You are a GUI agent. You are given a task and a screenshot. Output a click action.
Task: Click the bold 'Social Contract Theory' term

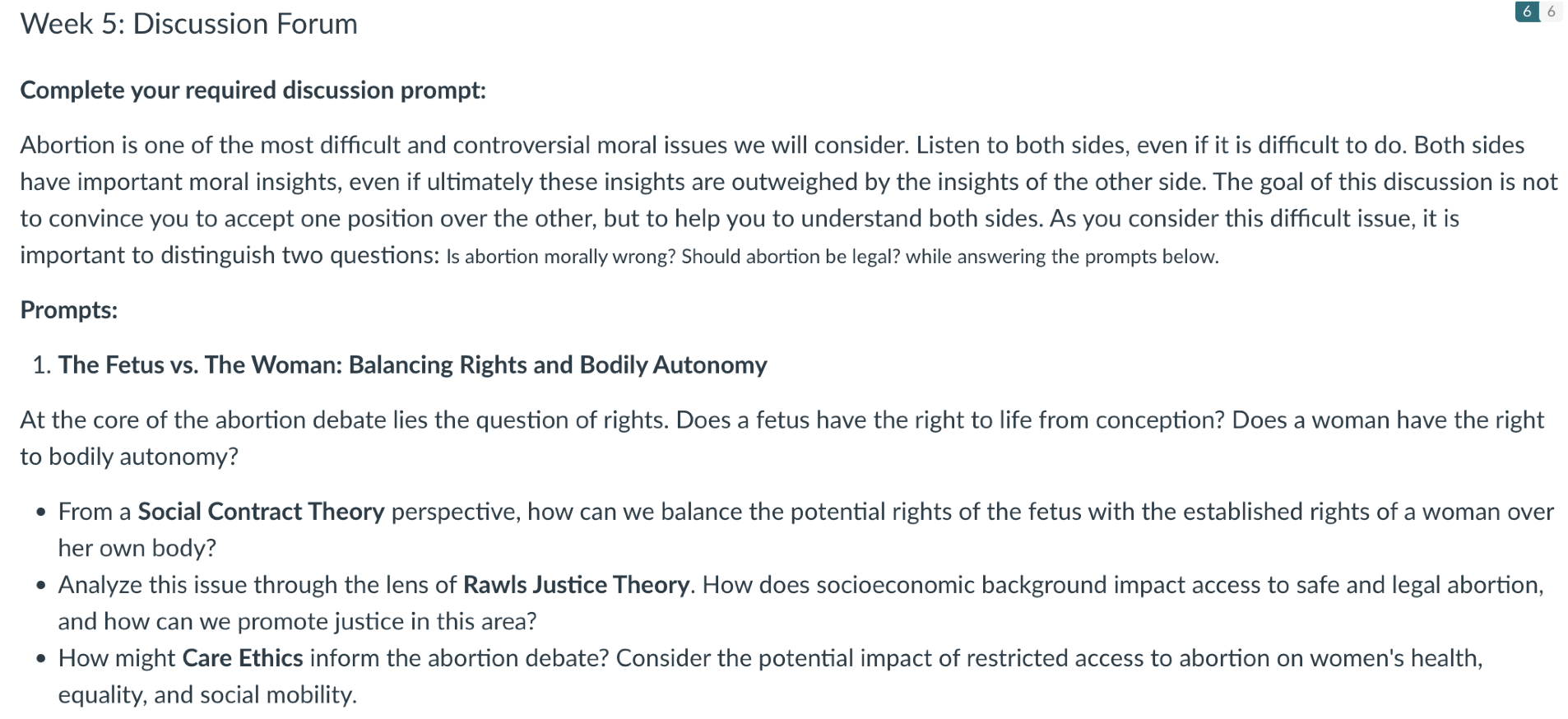261,512
